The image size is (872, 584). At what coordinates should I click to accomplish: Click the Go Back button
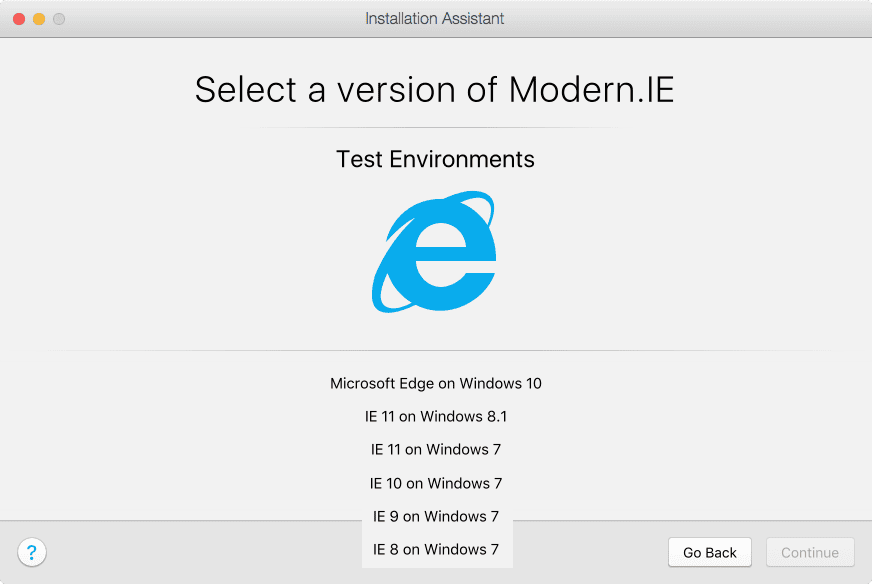click(x=710, y=552)
